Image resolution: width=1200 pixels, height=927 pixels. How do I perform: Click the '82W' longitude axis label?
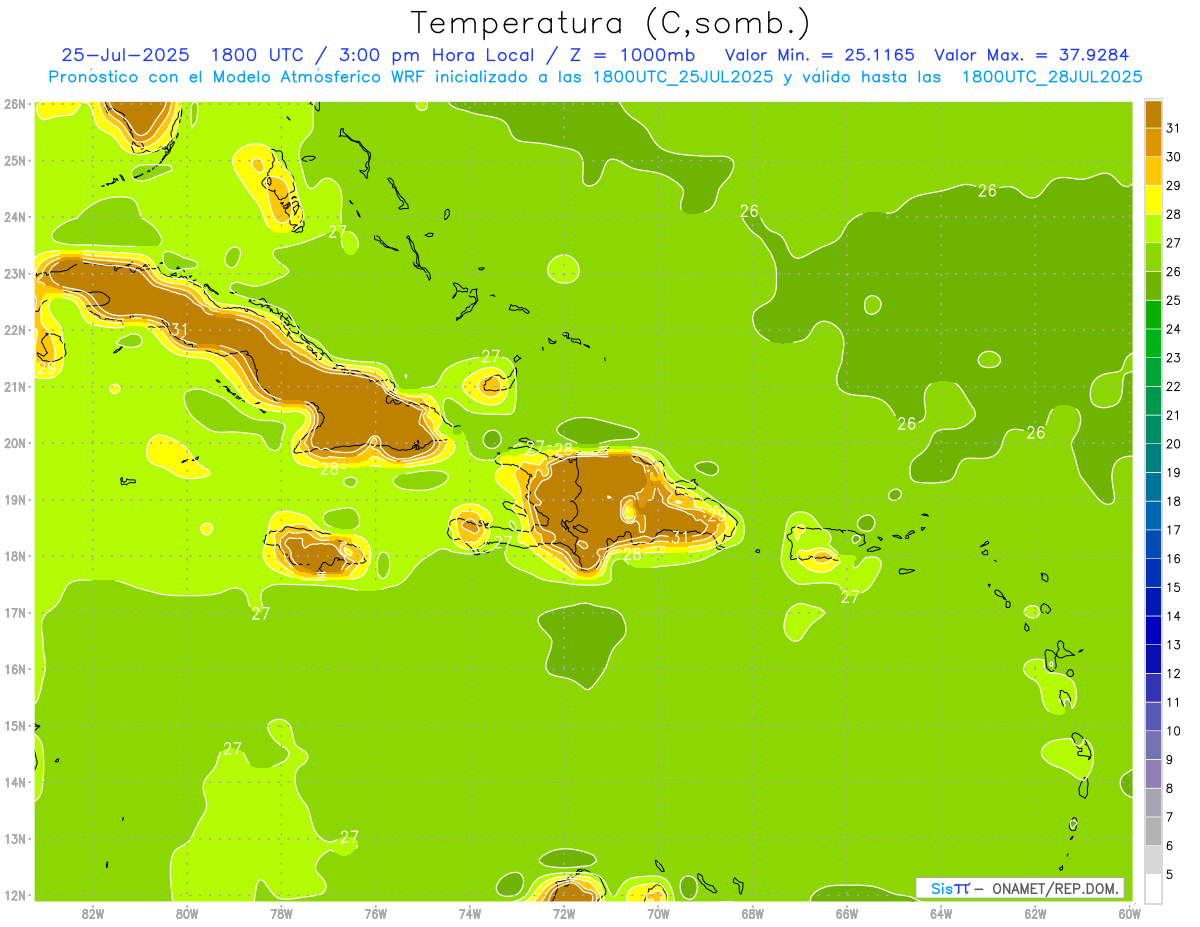(x=93, y=913)
